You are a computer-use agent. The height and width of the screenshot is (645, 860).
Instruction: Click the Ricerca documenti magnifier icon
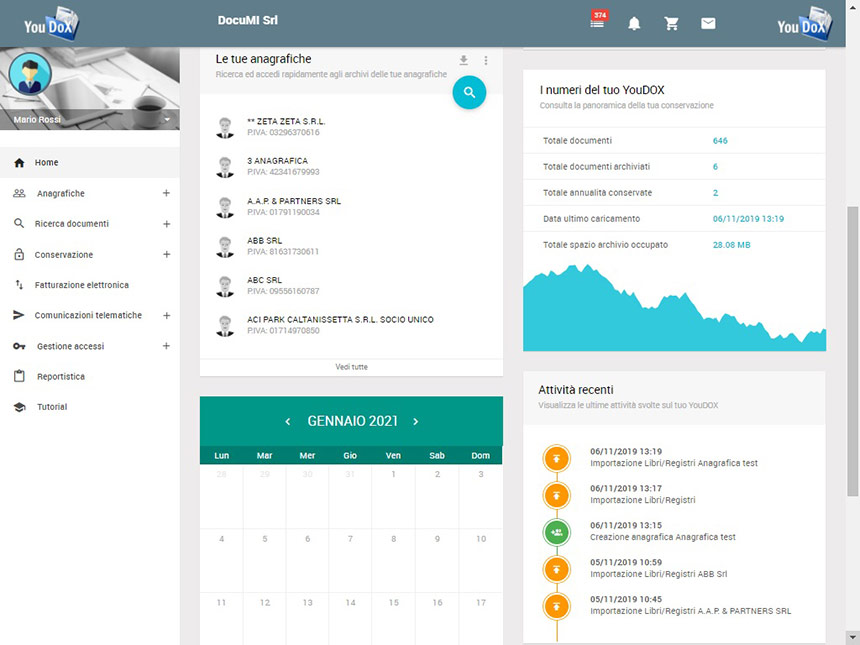[19, 223]
